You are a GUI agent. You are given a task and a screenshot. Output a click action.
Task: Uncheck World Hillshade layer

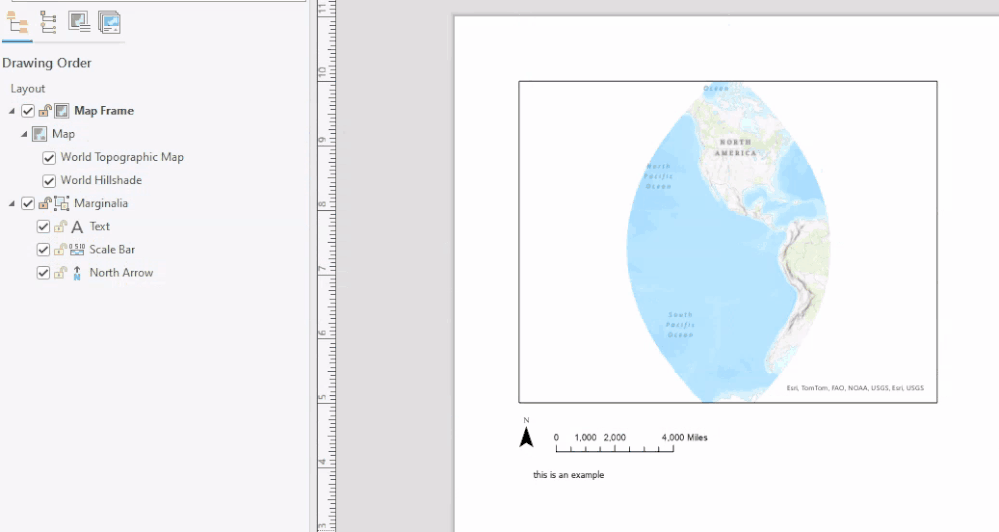click(49, 180)
